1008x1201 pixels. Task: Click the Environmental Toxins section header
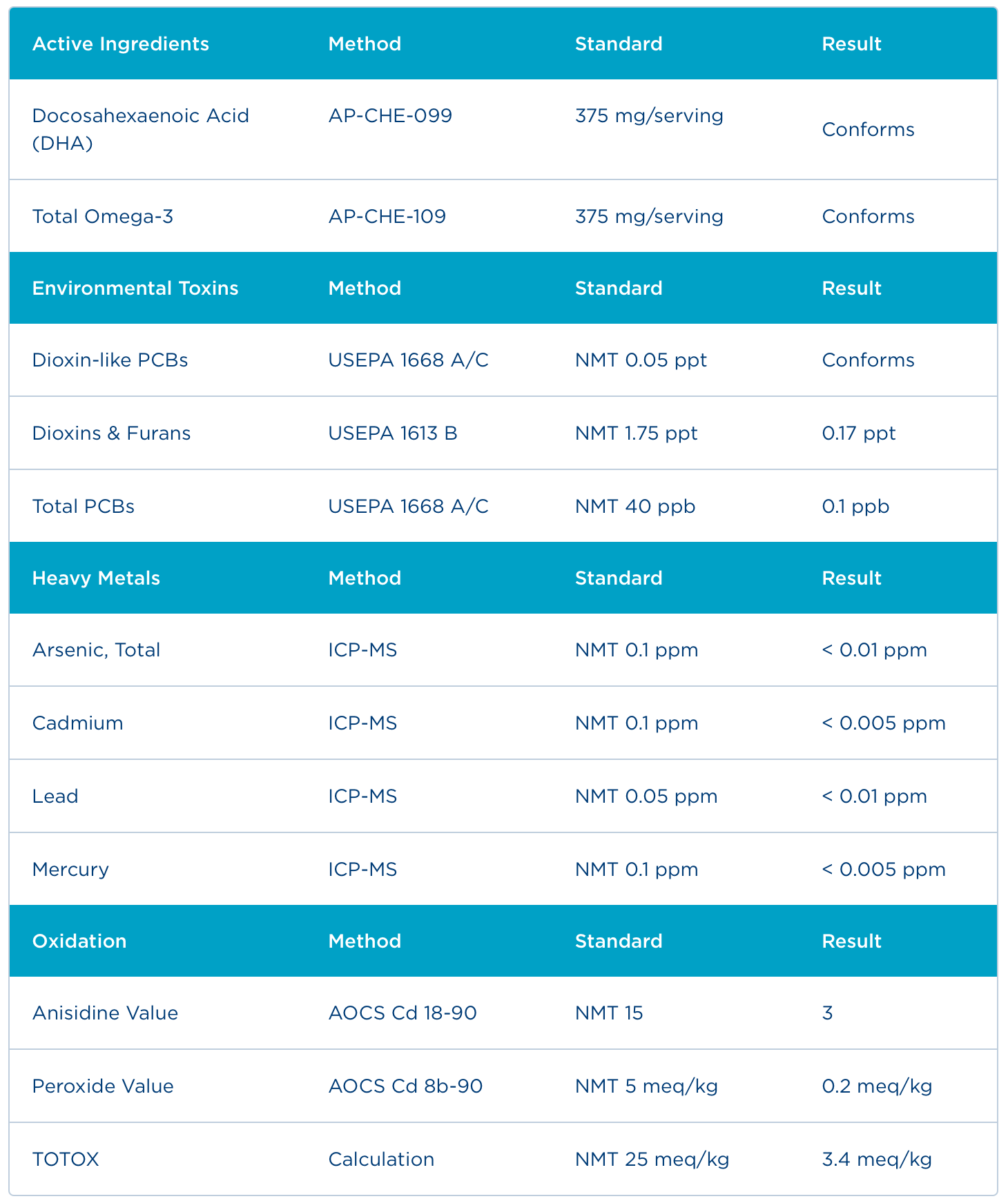point(135,289)
